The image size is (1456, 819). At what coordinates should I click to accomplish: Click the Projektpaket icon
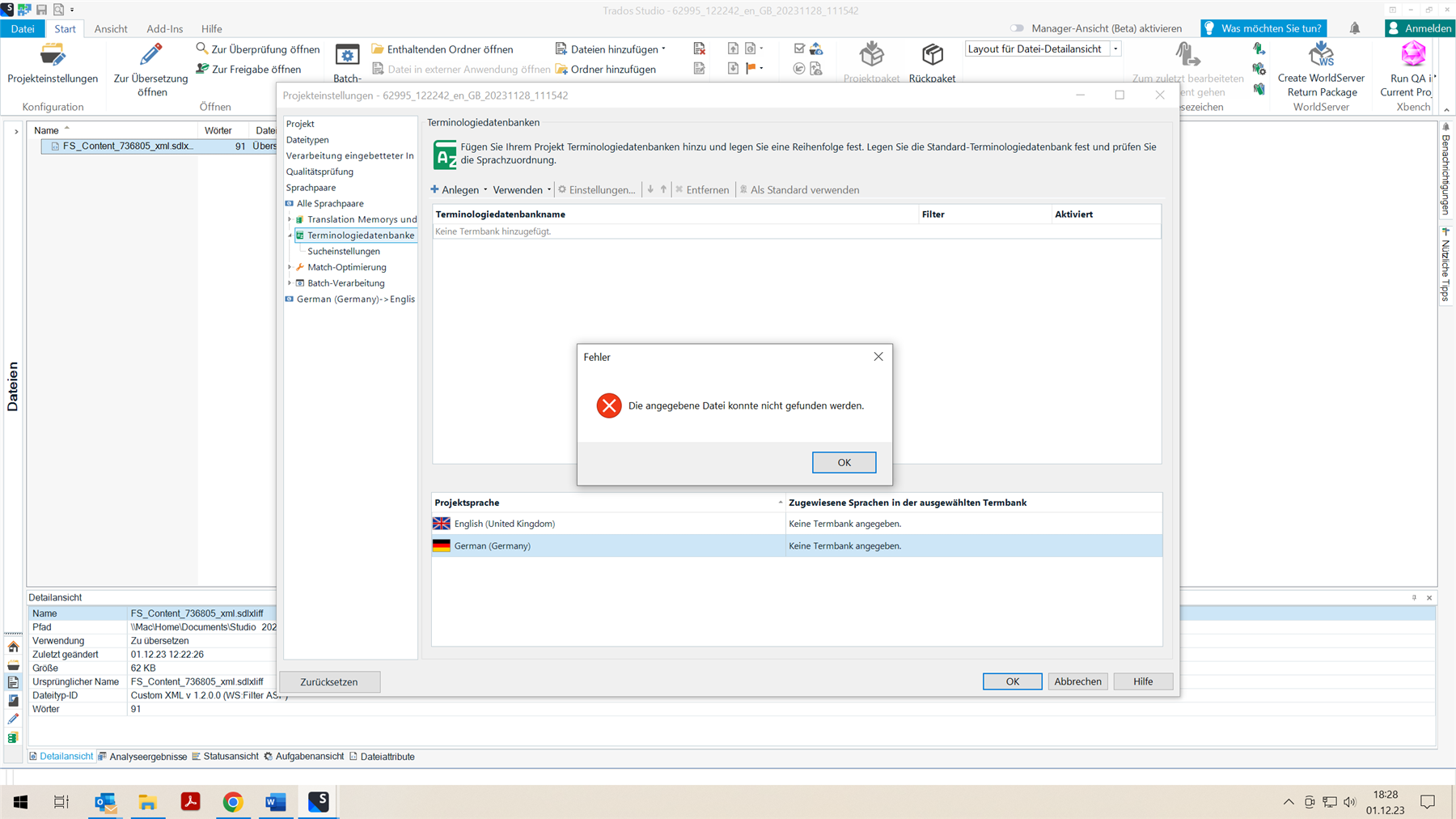pos(871,55)
